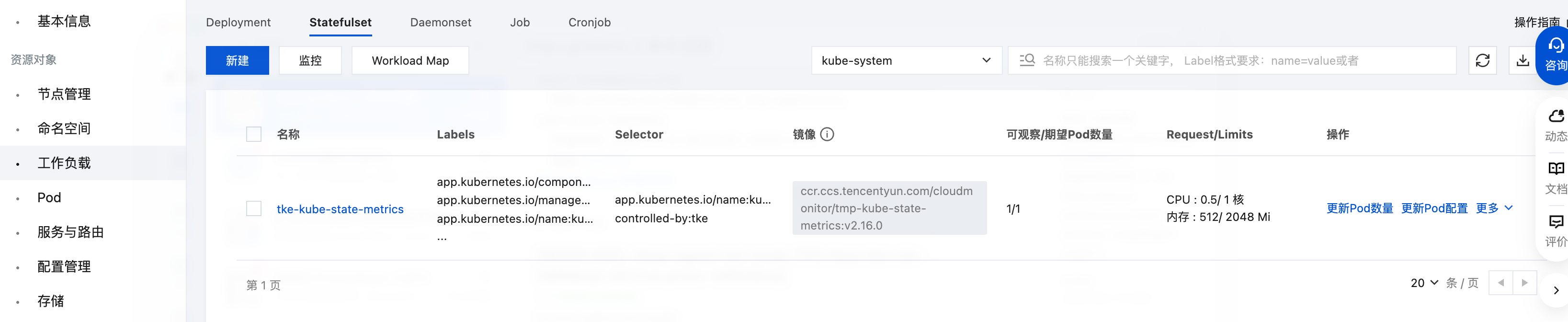Click the download export icon

[x=1522, y=60]
